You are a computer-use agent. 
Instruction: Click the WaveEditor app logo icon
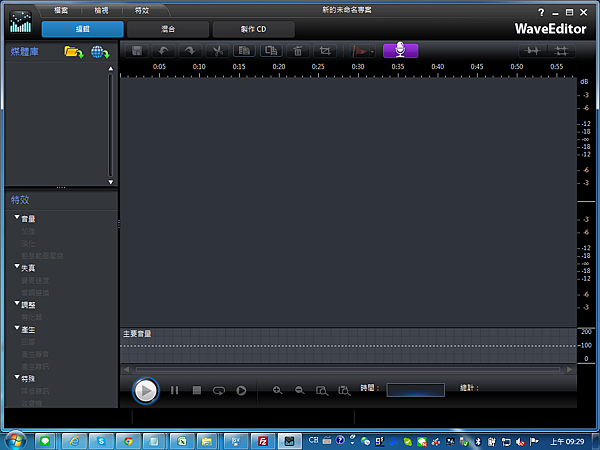[x=20, y=22]
